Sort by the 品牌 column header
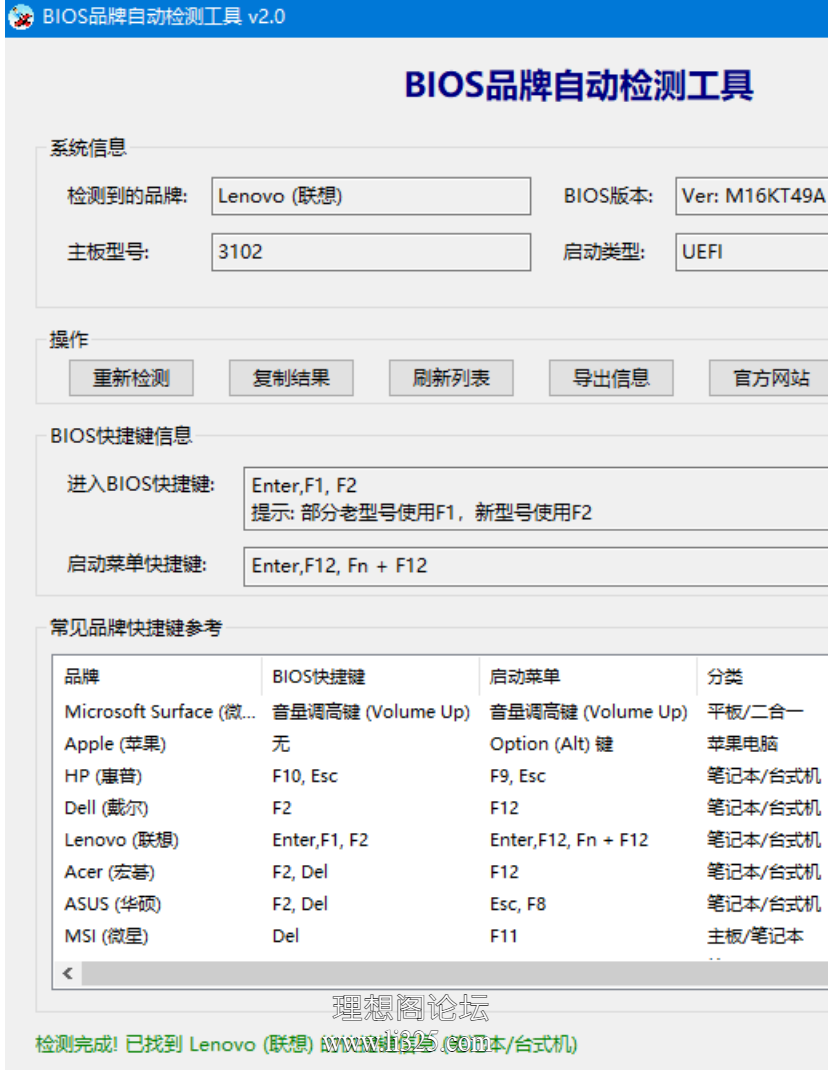This screenshot has width=828, height=1070. tap(157, 676)
